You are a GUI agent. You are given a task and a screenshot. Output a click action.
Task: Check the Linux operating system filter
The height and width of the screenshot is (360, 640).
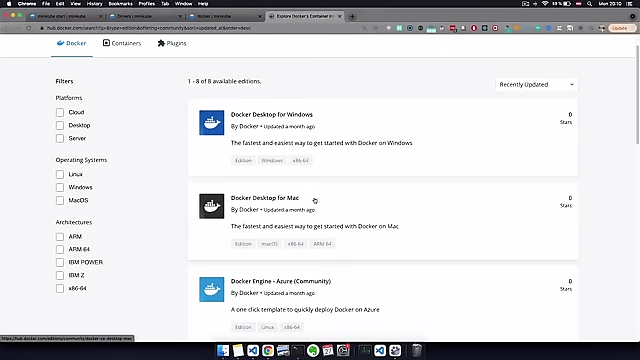60,174
